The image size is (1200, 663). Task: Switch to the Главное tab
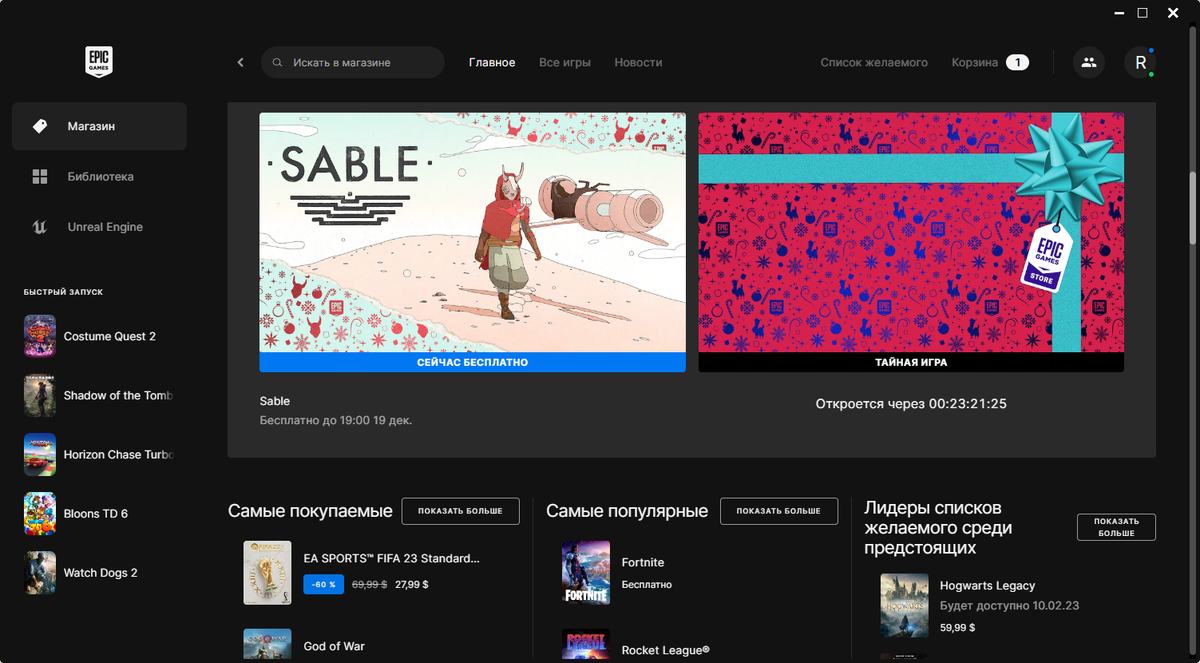[x=492, y=62]
